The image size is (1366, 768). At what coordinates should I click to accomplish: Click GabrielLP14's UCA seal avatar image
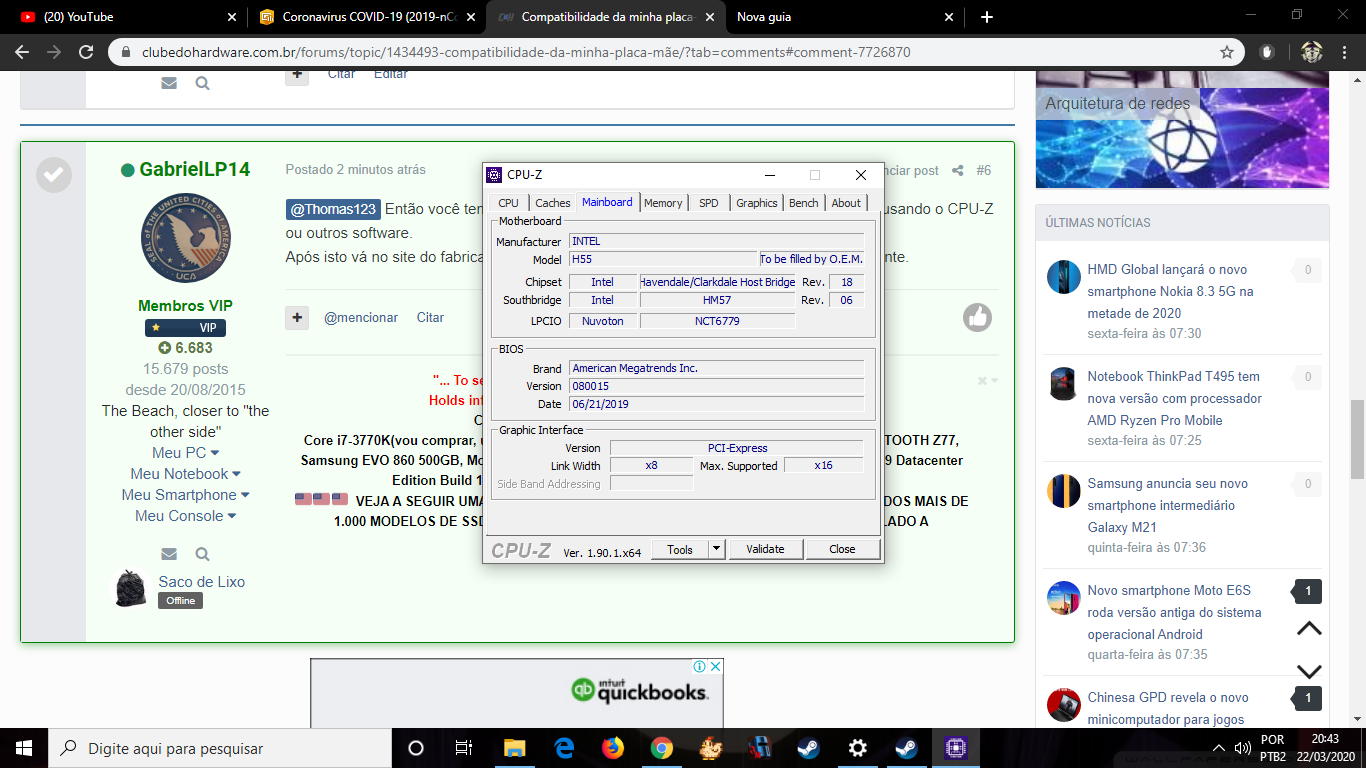pyautogui.click(x=186, y=238)
